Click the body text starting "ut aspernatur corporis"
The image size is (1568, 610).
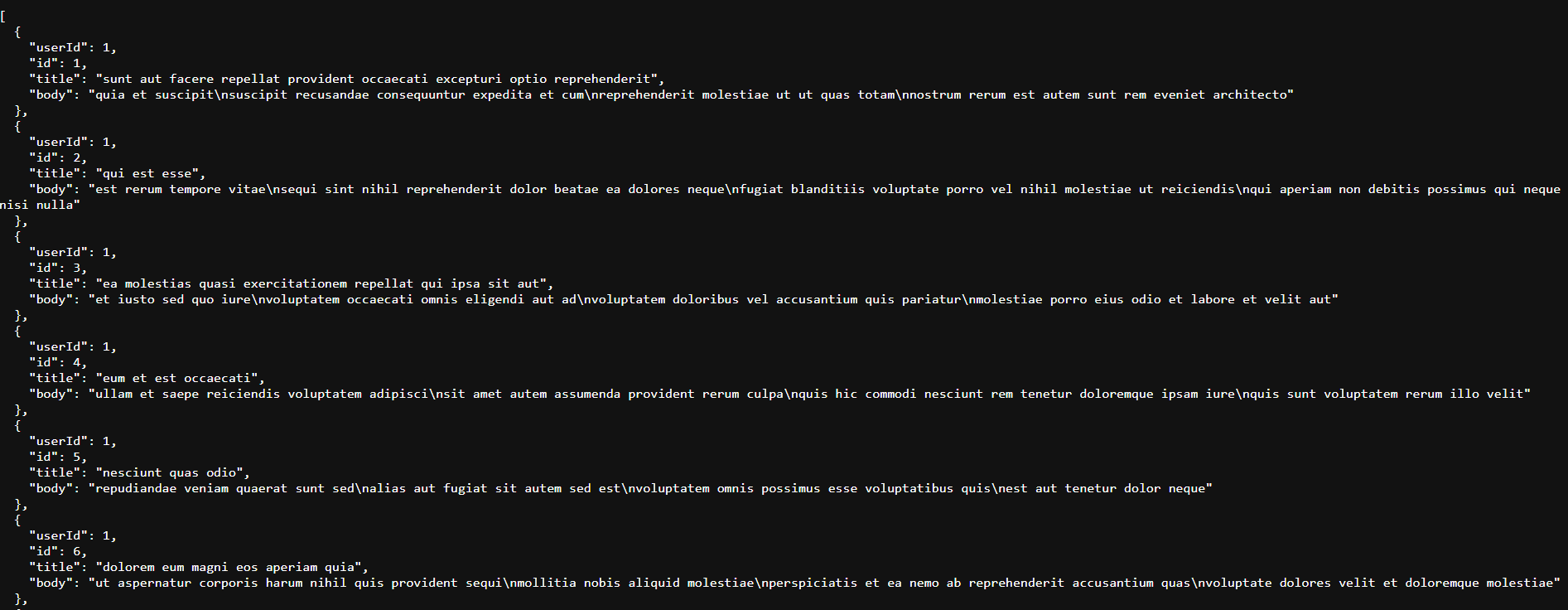coord(824,583)
